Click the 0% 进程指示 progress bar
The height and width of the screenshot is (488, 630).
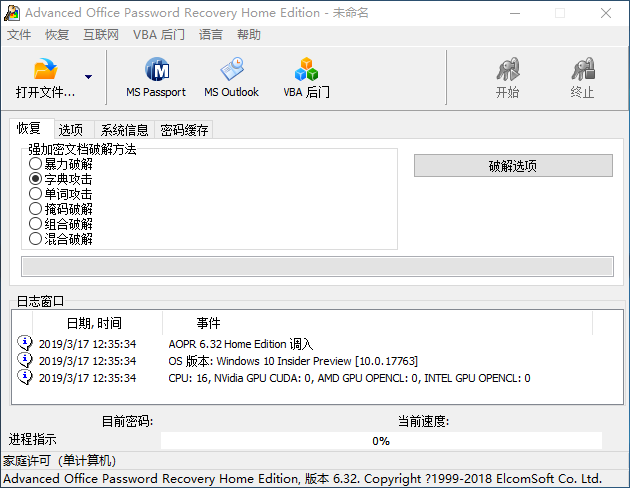coord(381,441)
